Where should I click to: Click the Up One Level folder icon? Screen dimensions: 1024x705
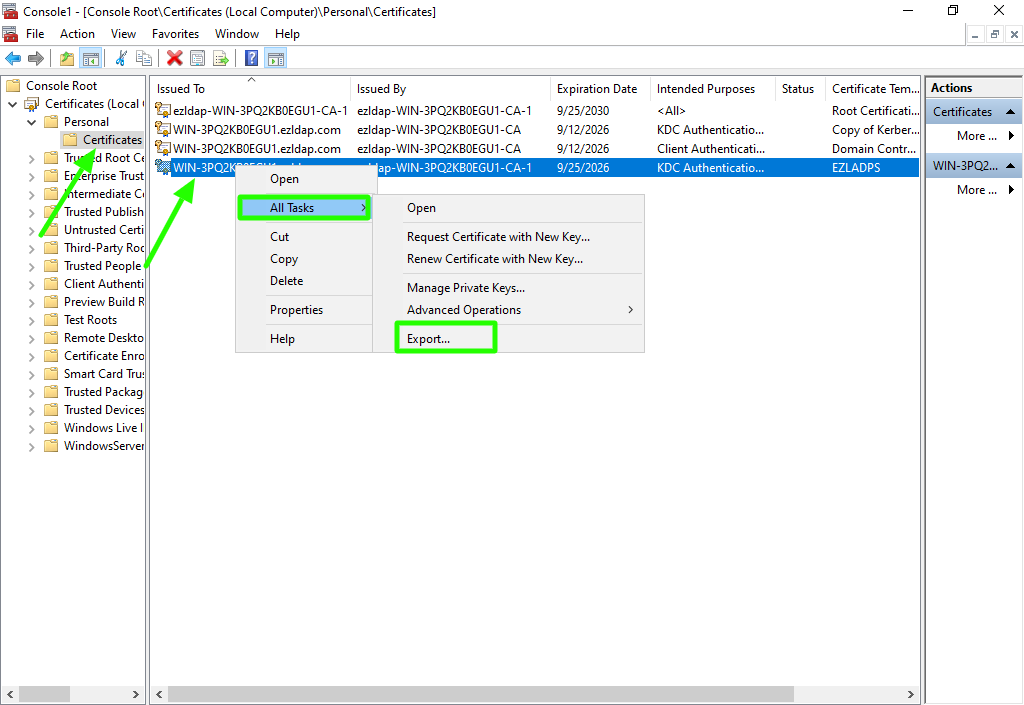click(67, 59)
